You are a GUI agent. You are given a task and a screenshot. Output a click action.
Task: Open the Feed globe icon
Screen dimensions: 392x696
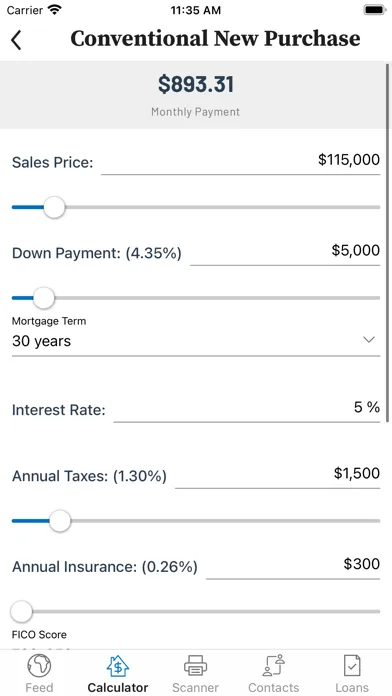point(39,666)
